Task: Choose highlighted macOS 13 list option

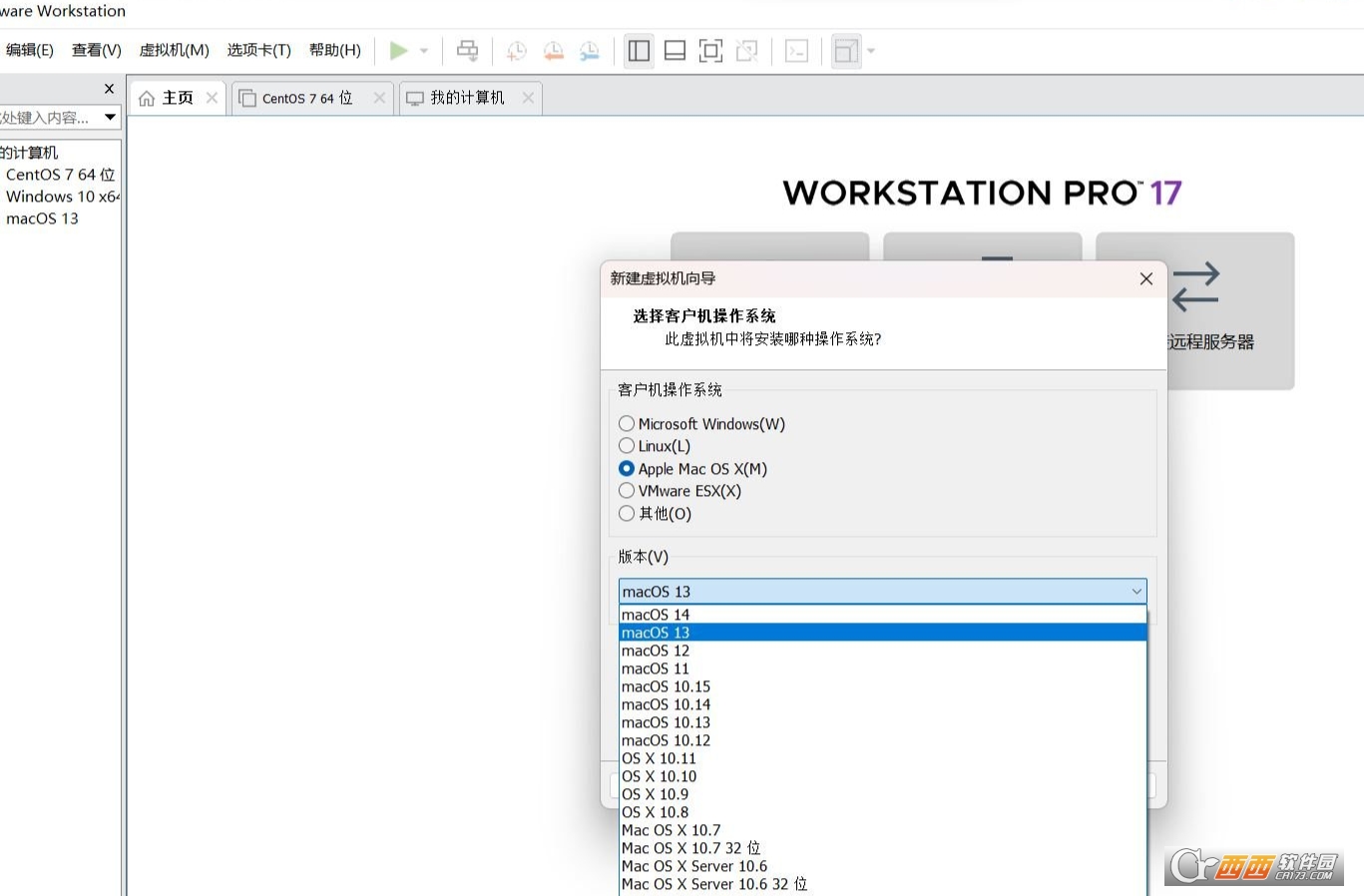Action: (882, 633)
